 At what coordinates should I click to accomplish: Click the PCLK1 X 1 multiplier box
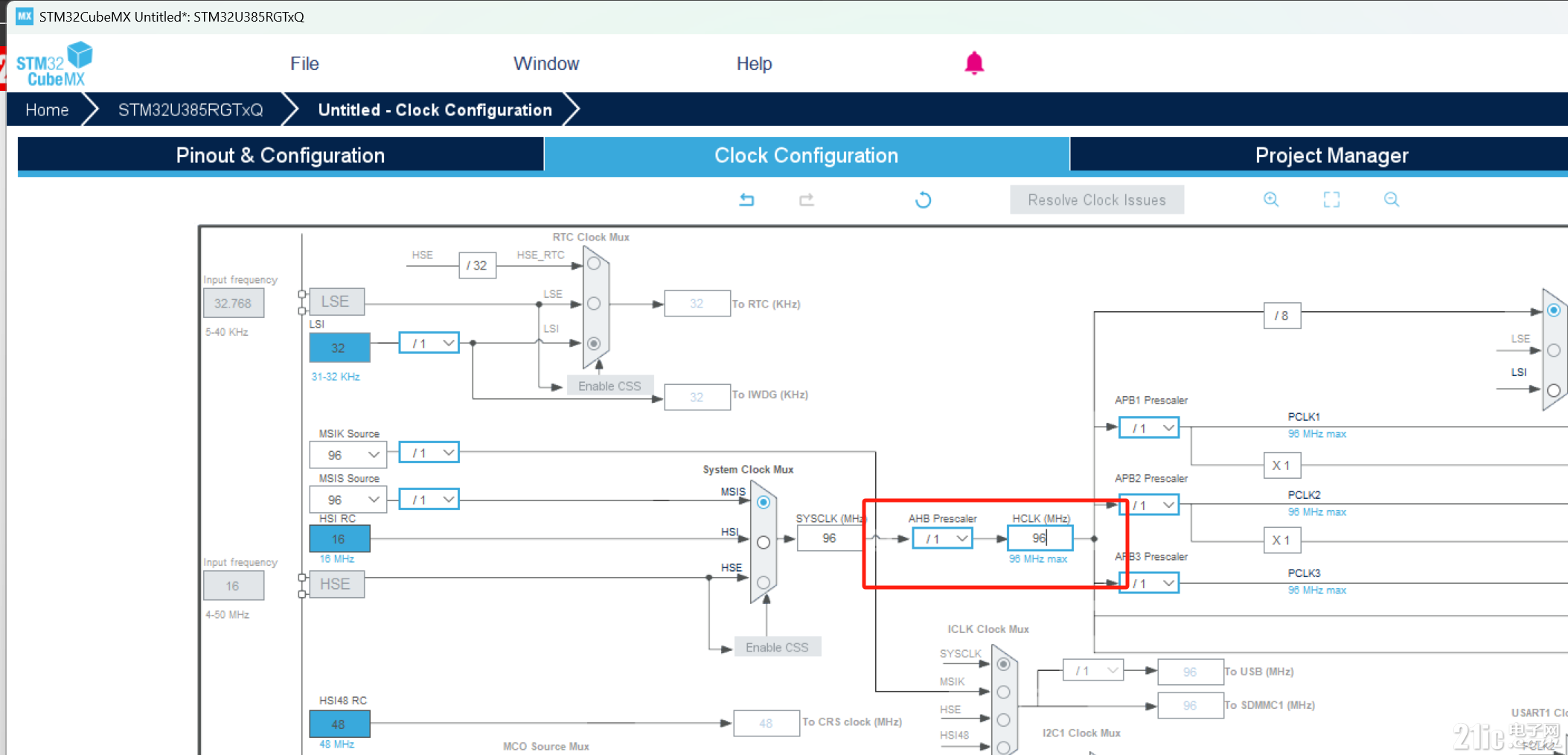pyautogui.click(x=1282, y=465)
